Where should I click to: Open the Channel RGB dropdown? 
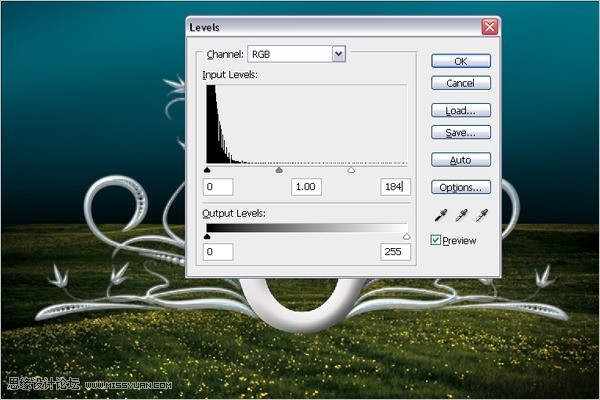point(297,54)
